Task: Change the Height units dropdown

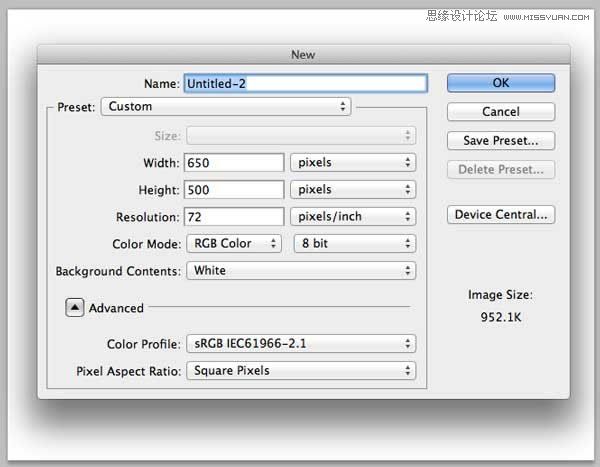Action: click(352, 189)
